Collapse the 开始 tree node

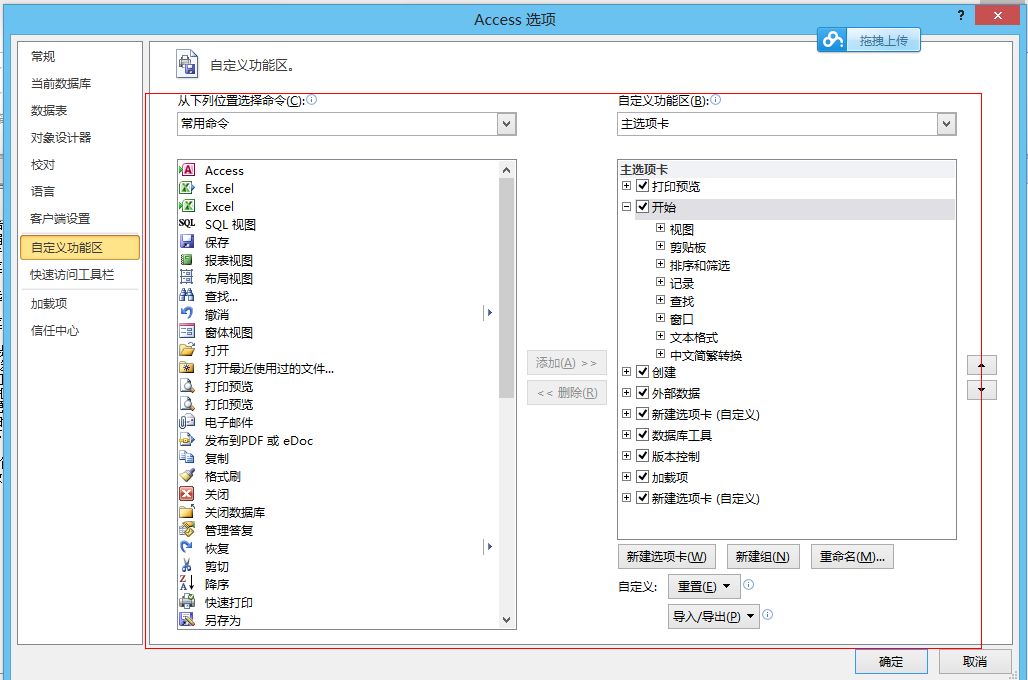[x=627, y=207]
